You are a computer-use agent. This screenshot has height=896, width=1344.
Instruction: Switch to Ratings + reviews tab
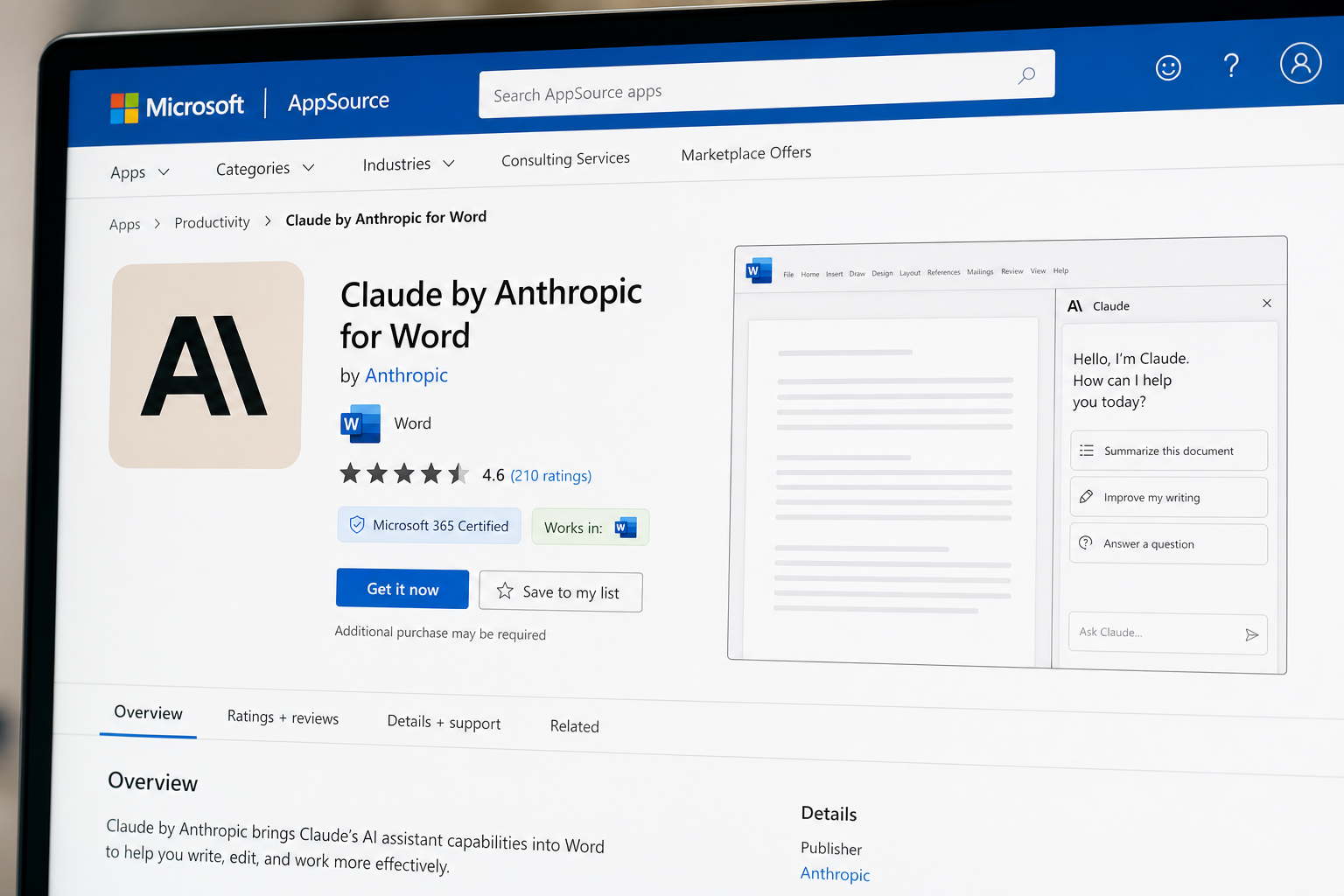click(x=283, y=717)
